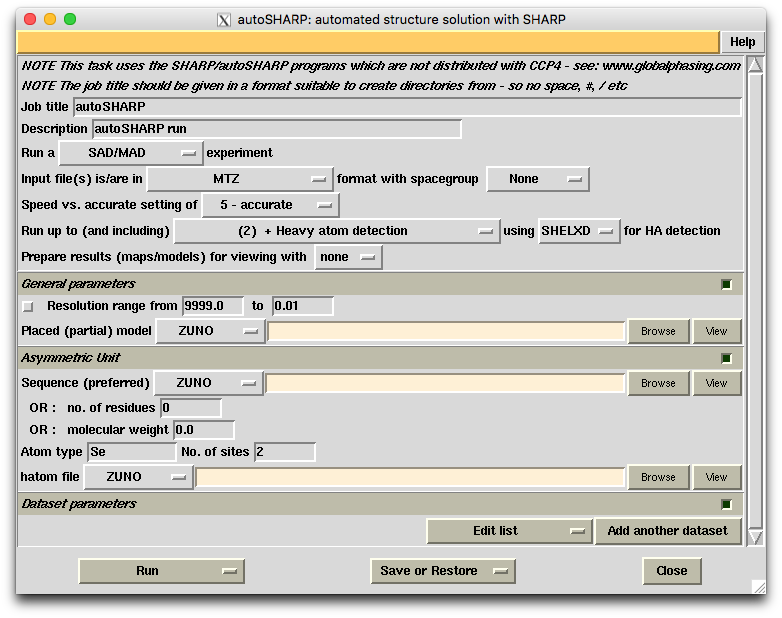The height and width of the screenshot is (618, 782).
Task: Click the window resize grip icon
Action: click(x=758, y=587)
